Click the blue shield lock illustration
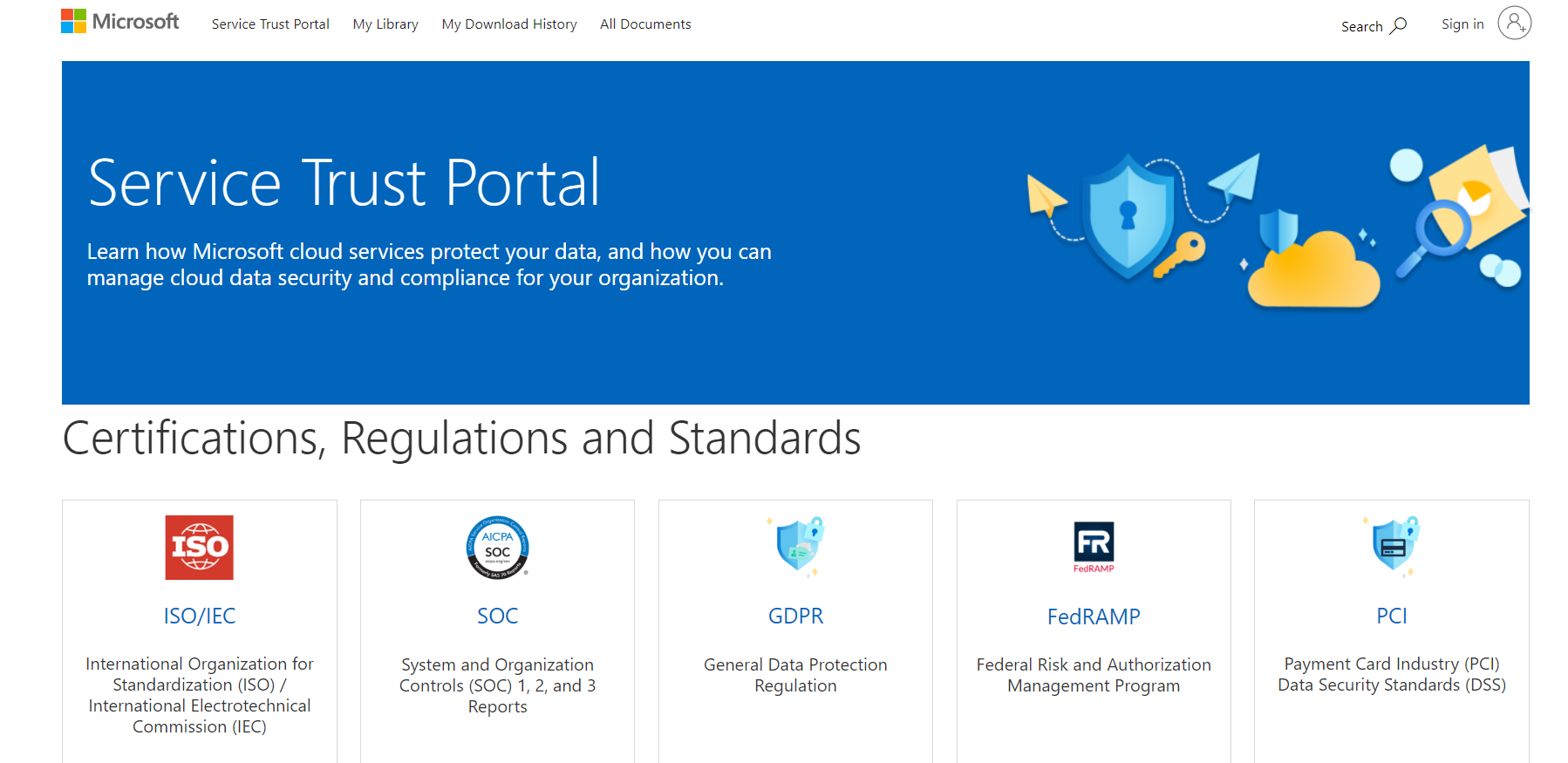Image resolution: width=1568 pixels, height=763 pixels. (x=1128, y=216)
